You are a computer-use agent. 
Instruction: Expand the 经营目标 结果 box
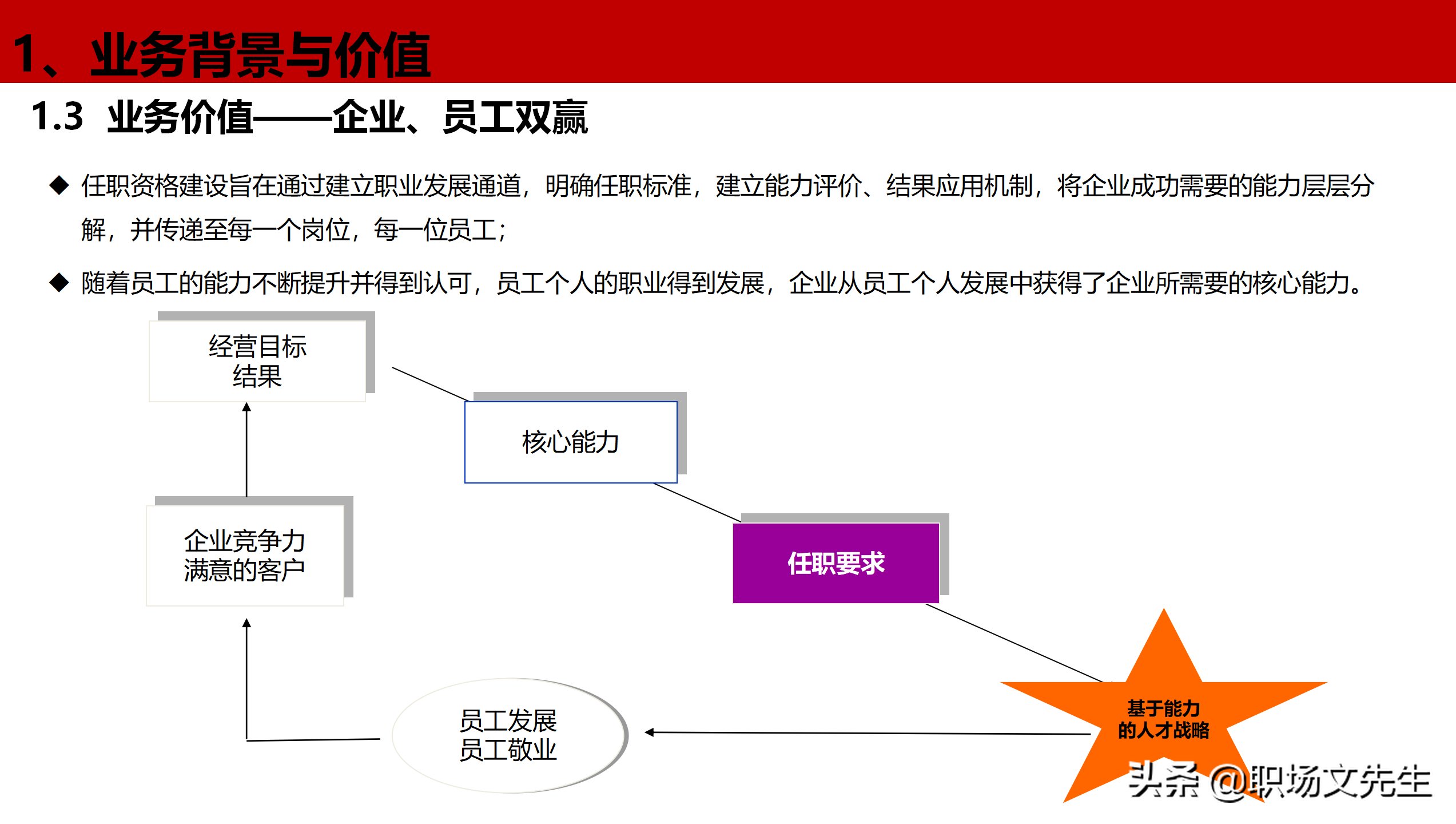tap(257, 360)
